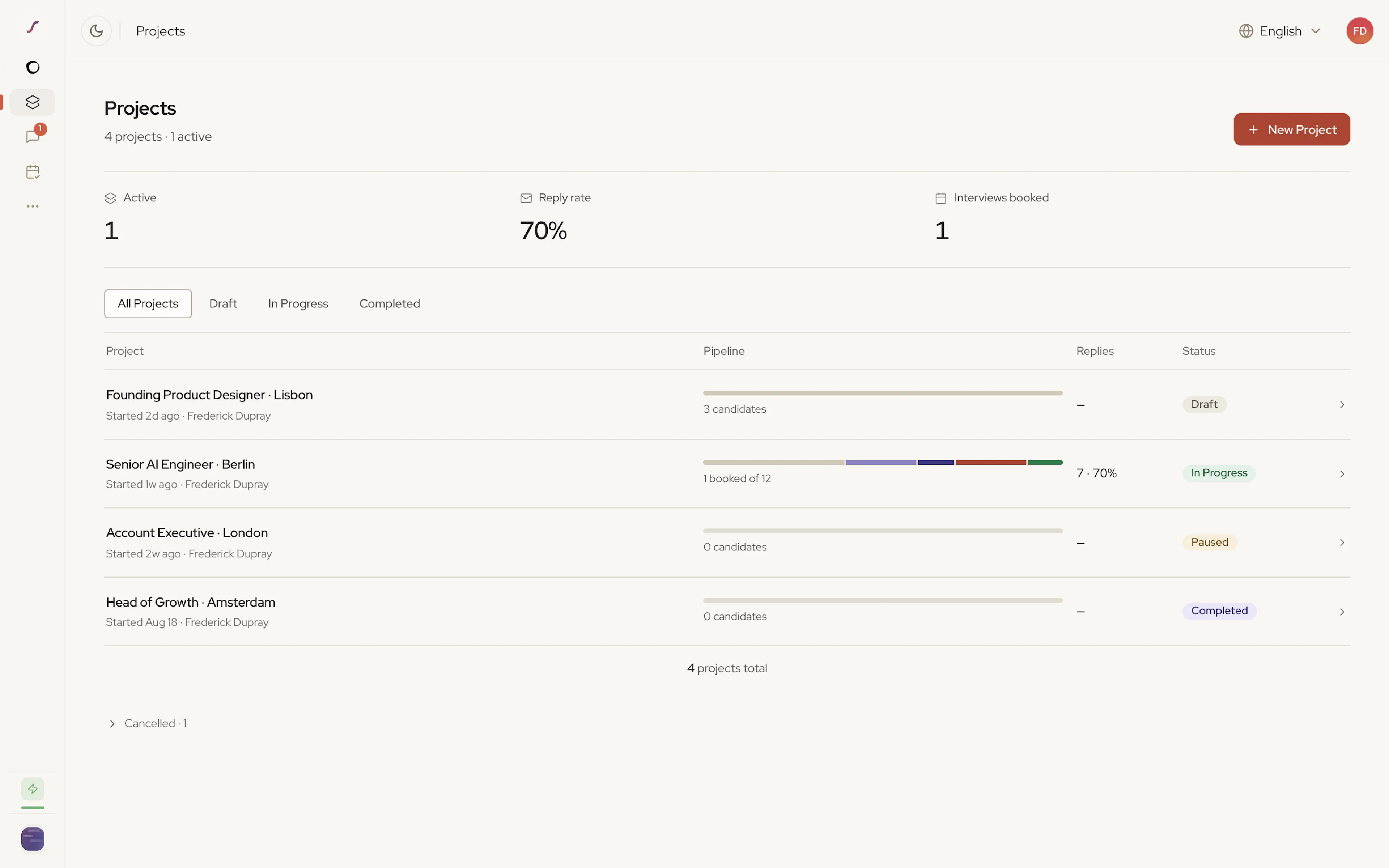Viewport: 1389px width, 868px height.
Task: Click the three-dots more icon in sidebar
Action: tap(33, 206)
